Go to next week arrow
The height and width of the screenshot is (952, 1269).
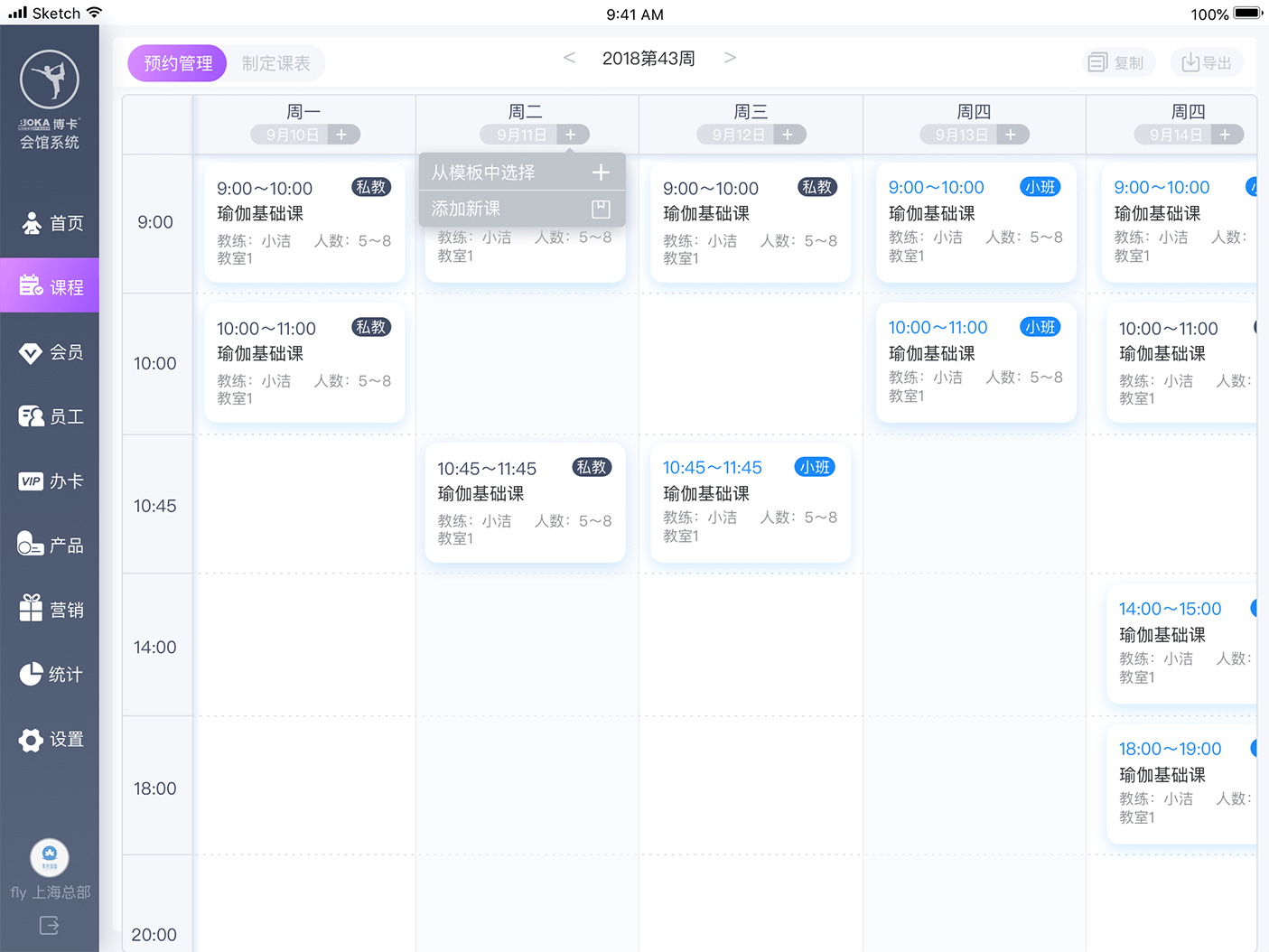(730, 58)
